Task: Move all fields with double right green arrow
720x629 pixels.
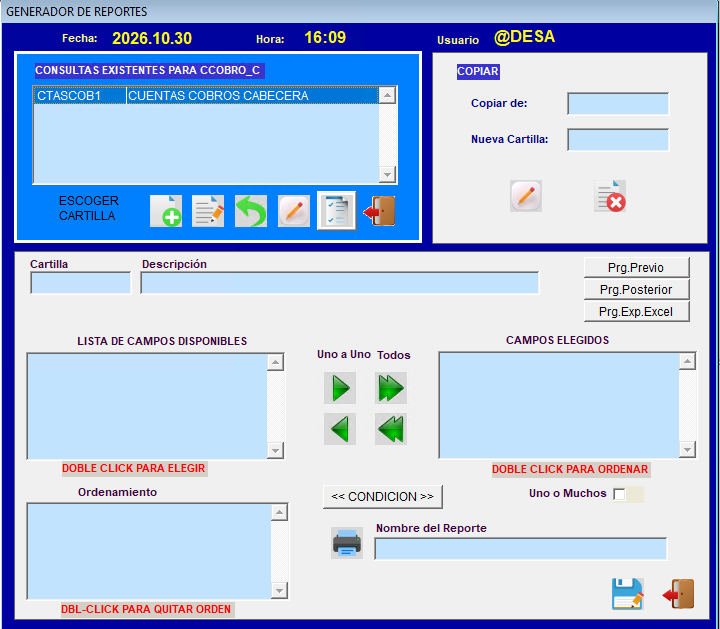Action: [391, 388]
